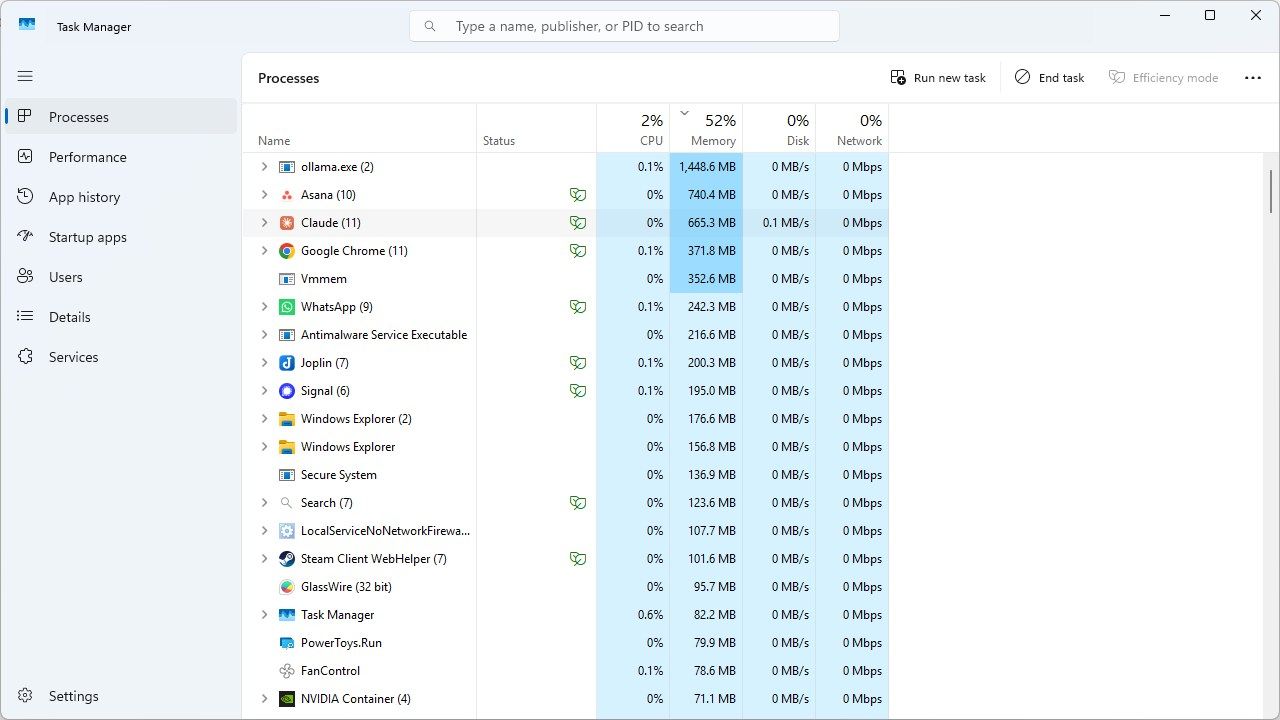1280x720 pixels.
Task: Click the Joplin app icon
Action: tap(287, 363)
